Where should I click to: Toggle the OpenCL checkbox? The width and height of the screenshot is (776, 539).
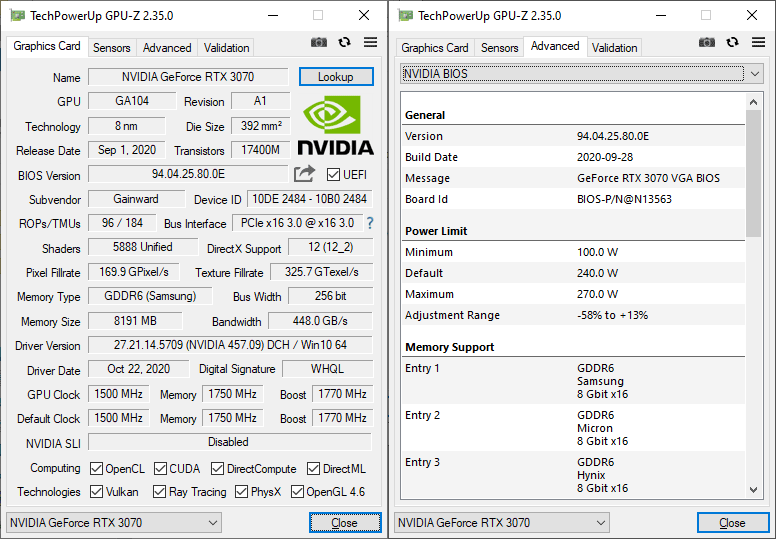tap(97, 469)
